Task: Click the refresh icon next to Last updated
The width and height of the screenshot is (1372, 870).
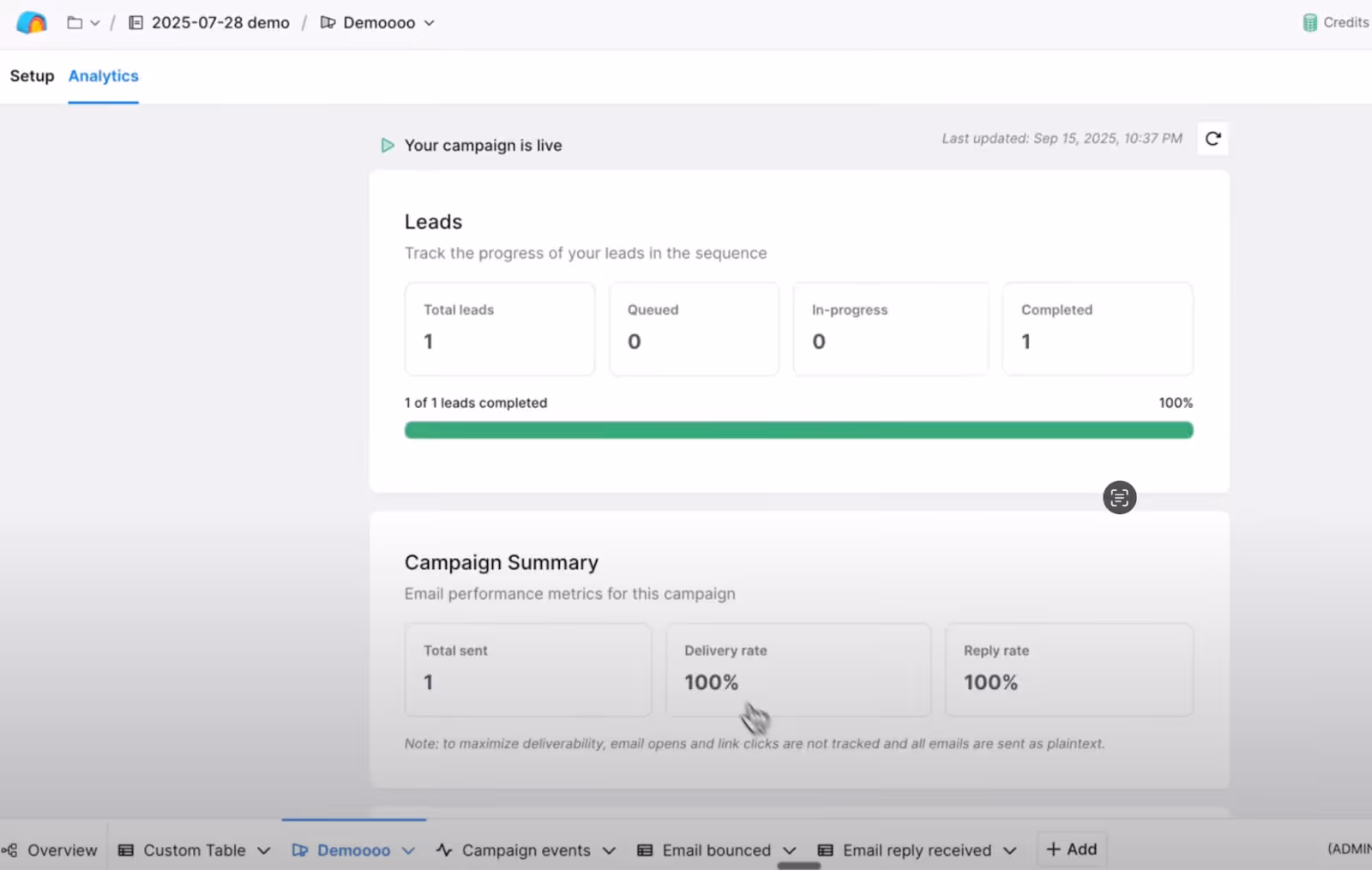Action: 1213,138
